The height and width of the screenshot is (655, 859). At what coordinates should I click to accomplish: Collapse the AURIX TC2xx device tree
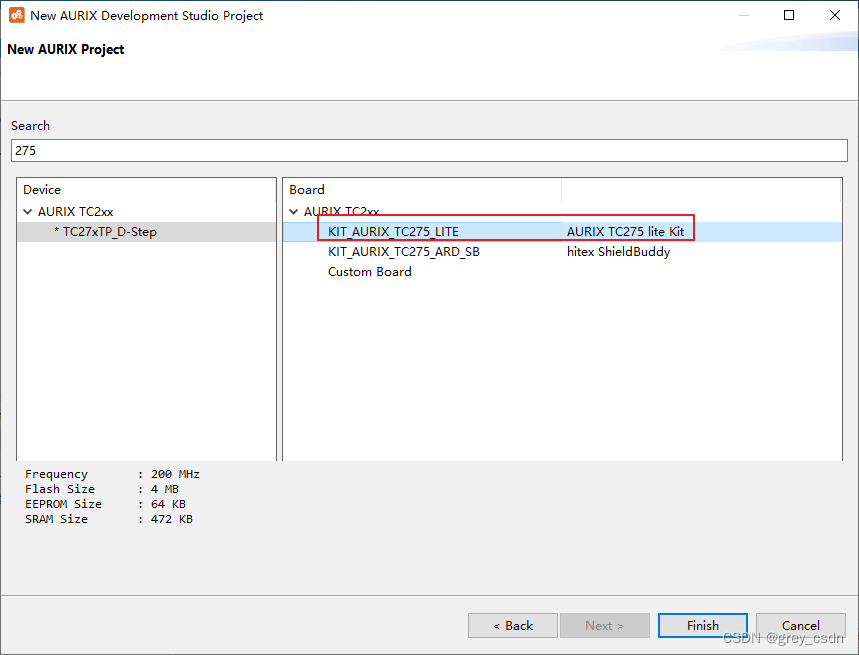[x=28, y=211]
